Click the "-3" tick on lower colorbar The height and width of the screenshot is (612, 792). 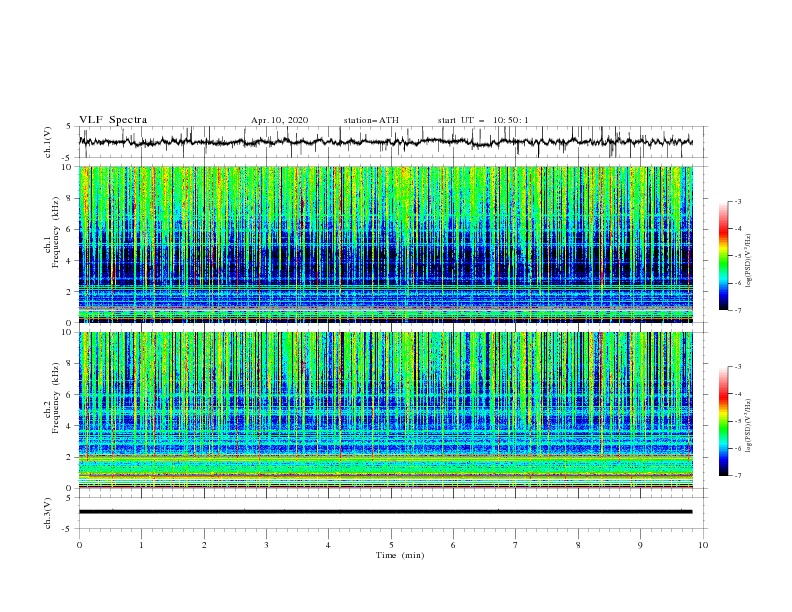click(737, 367)
